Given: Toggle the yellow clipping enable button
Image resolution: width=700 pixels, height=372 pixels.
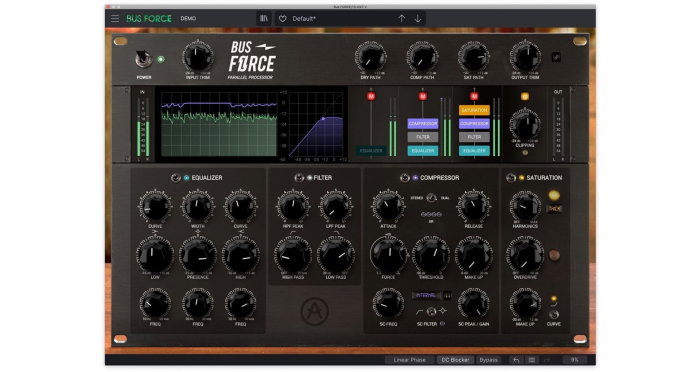Looking at the screenshot, I should point(525,96).
